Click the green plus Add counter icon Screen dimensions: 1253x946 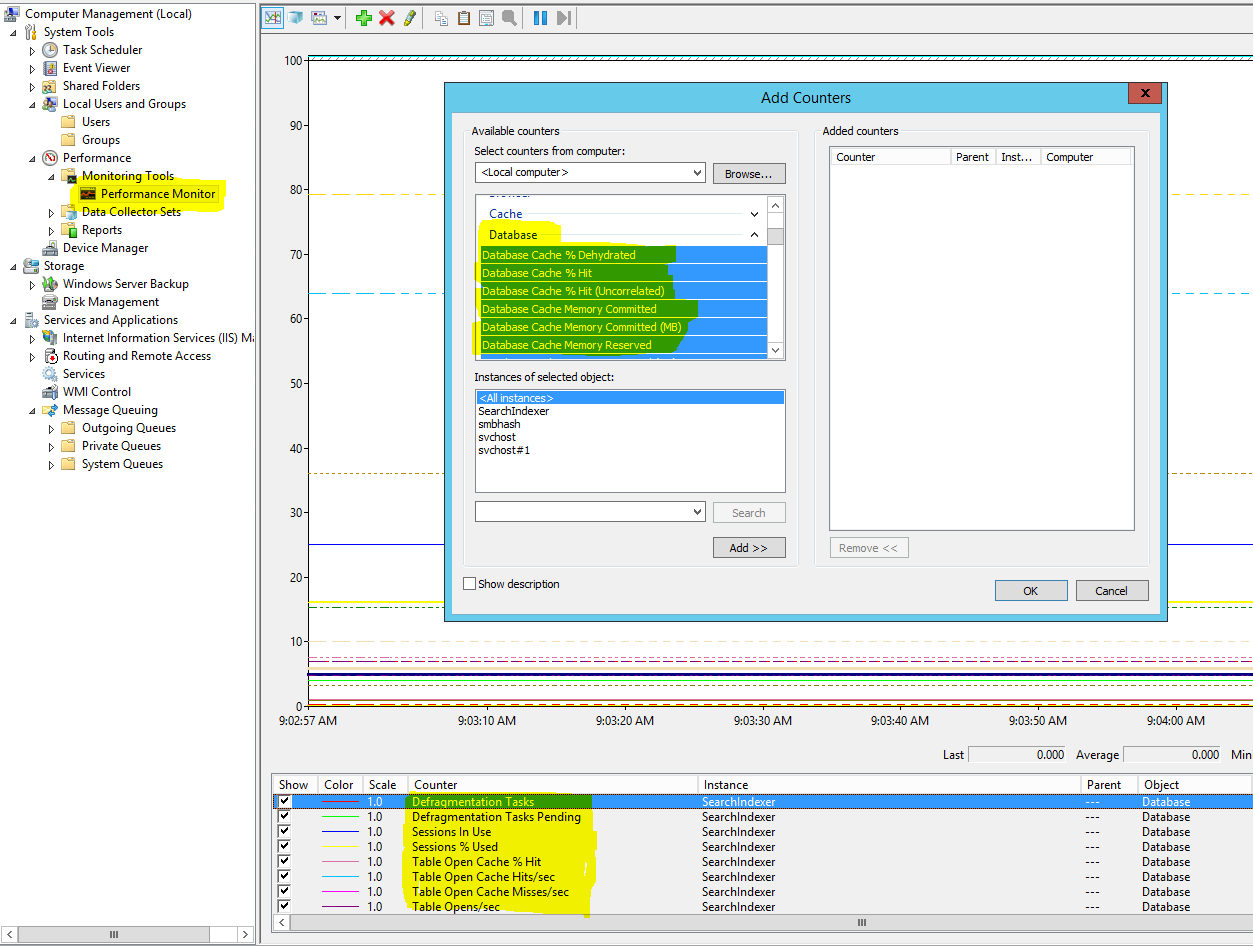364,18
